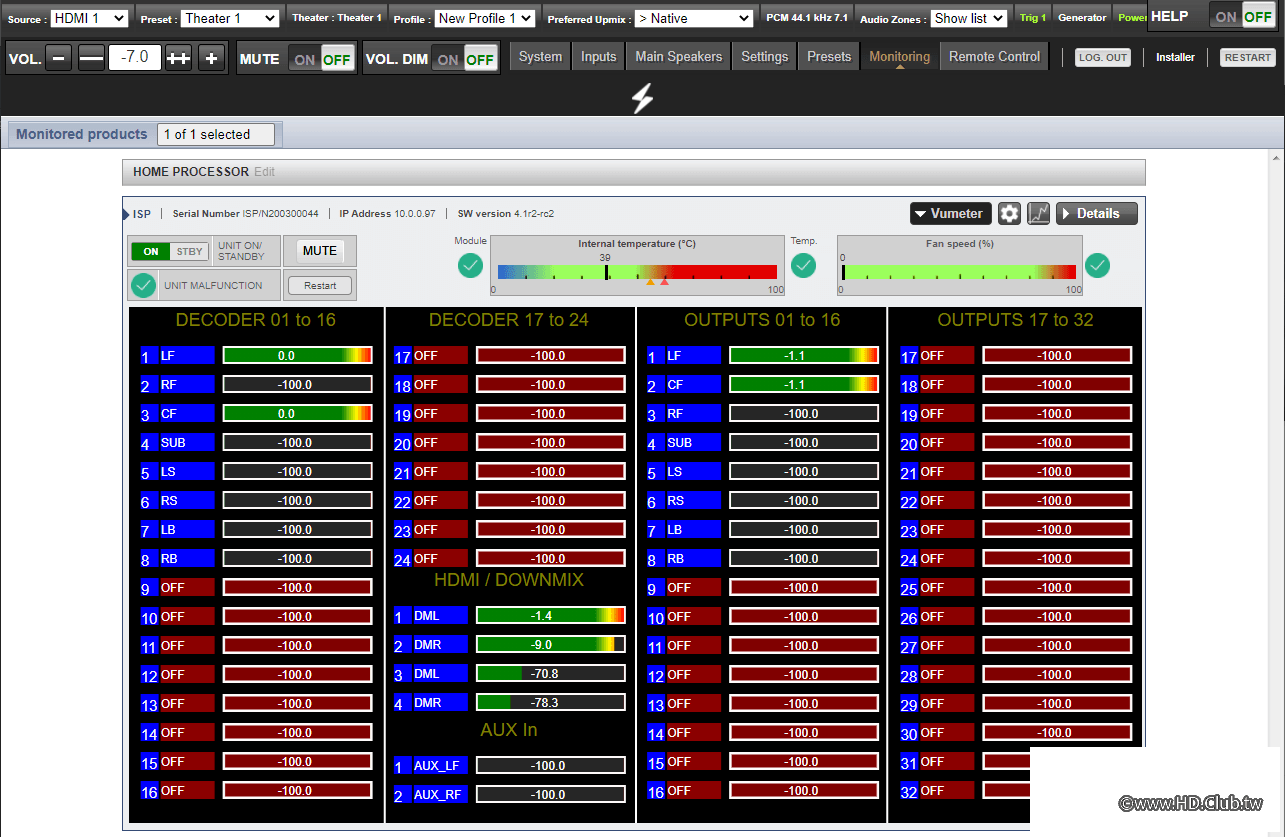Click the DMR downmix meter showing -78.3

[551, 702]
